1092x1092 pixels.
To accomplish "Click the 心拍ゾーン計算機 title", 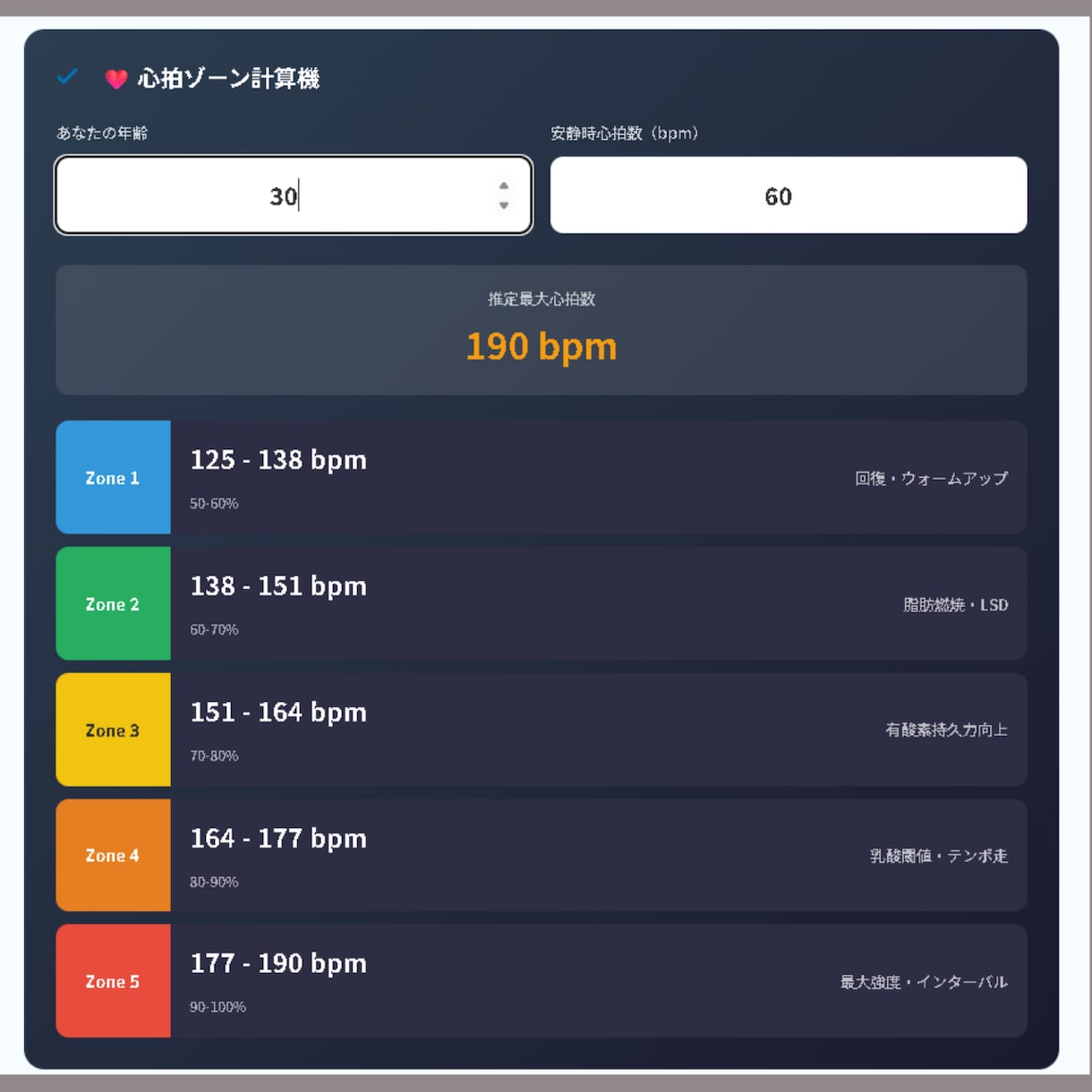I will coord(228,79).
